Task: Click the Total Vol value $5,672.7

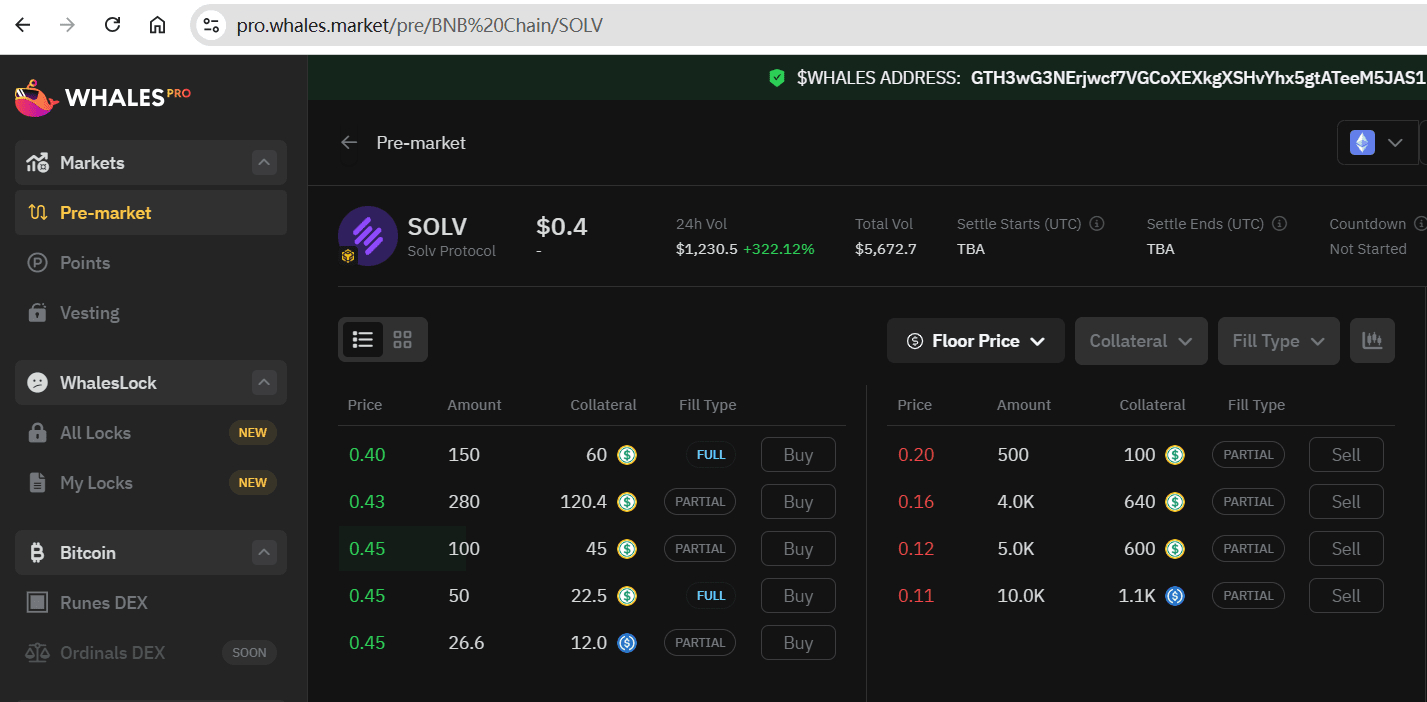Action: (x=886, y=249)
